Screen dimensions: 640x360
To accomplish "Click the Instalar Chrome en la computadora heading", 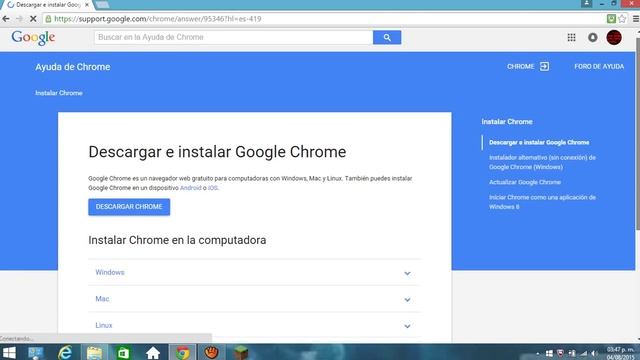I will click(177, 240).
